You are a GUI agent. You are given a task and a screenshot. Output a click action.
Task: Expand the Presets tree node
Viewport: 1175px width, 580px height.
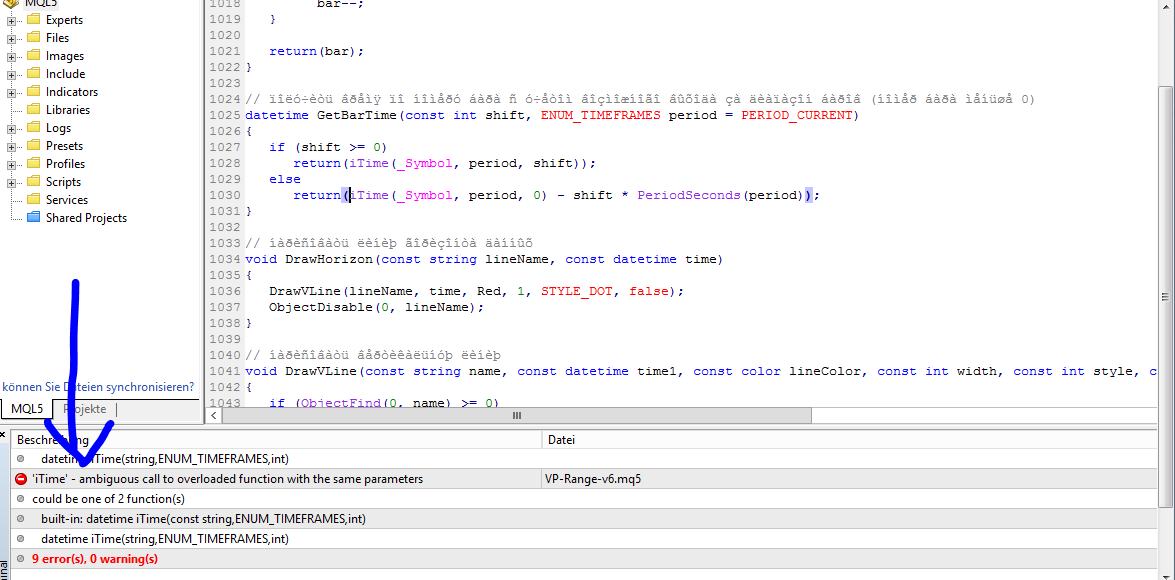pos(11,146)
